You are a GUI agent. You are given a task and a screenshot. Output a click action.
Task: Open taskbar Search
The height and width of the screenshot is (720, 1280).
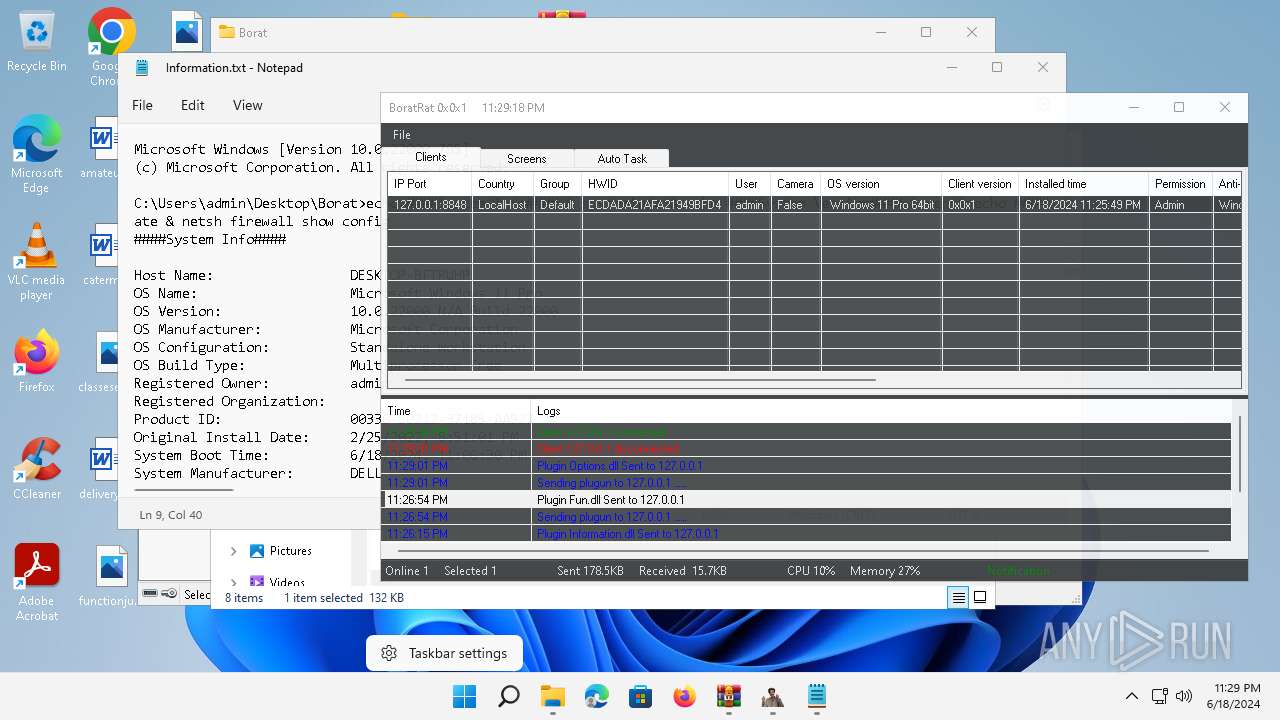tap(508, 696)
